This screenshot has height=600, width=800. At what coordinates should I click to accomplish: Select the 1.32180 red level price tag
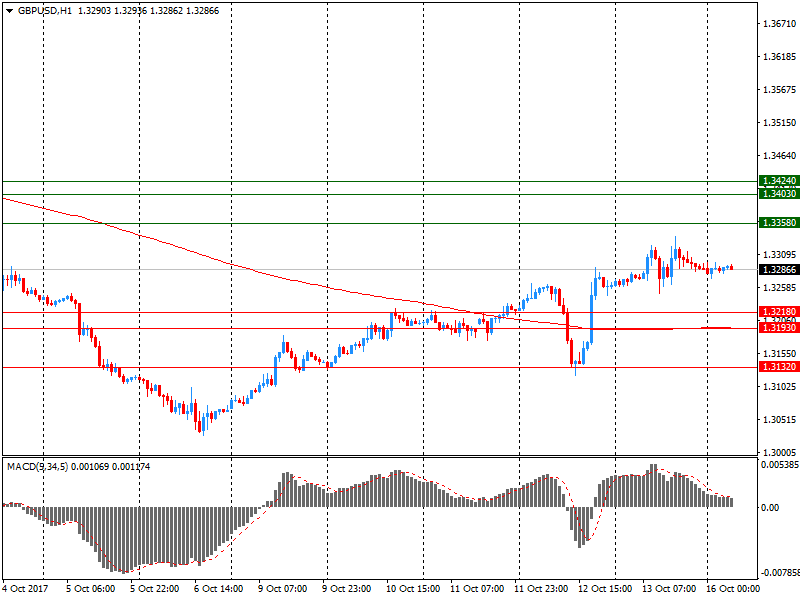click(779, 312)
